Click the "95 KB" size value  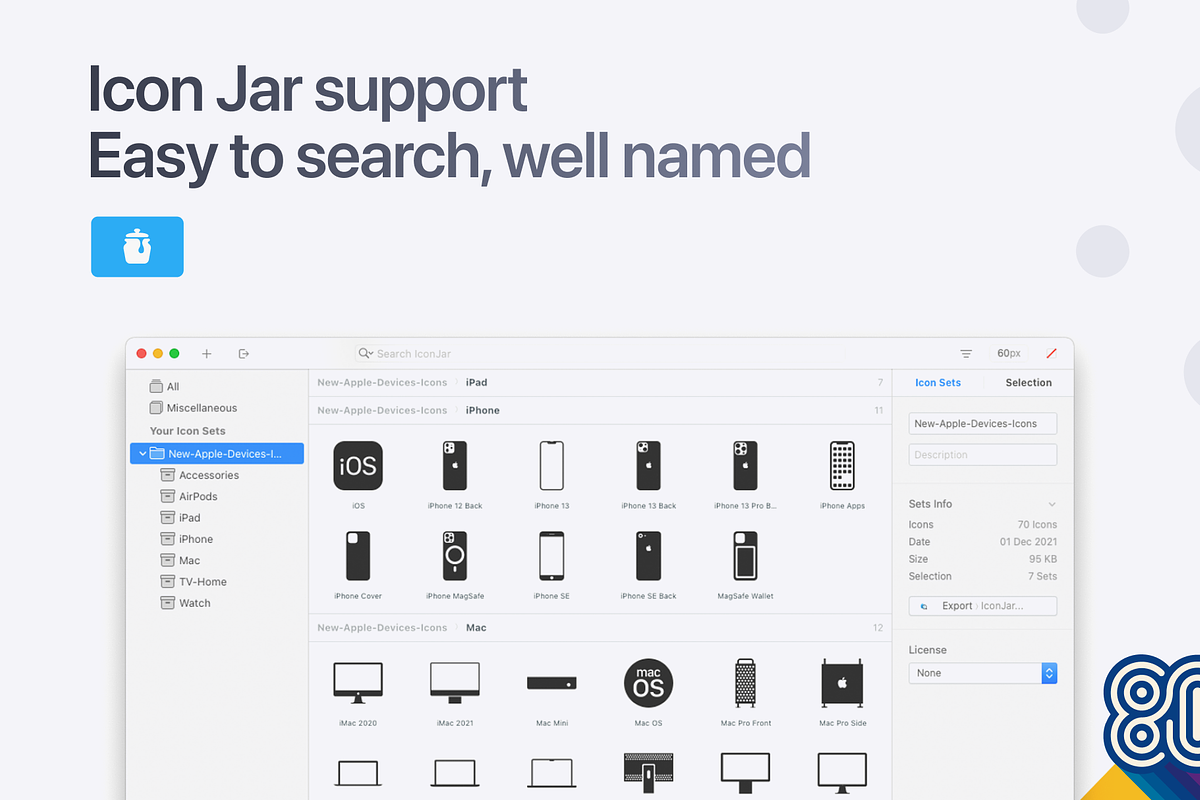(x=1043, y=559)
